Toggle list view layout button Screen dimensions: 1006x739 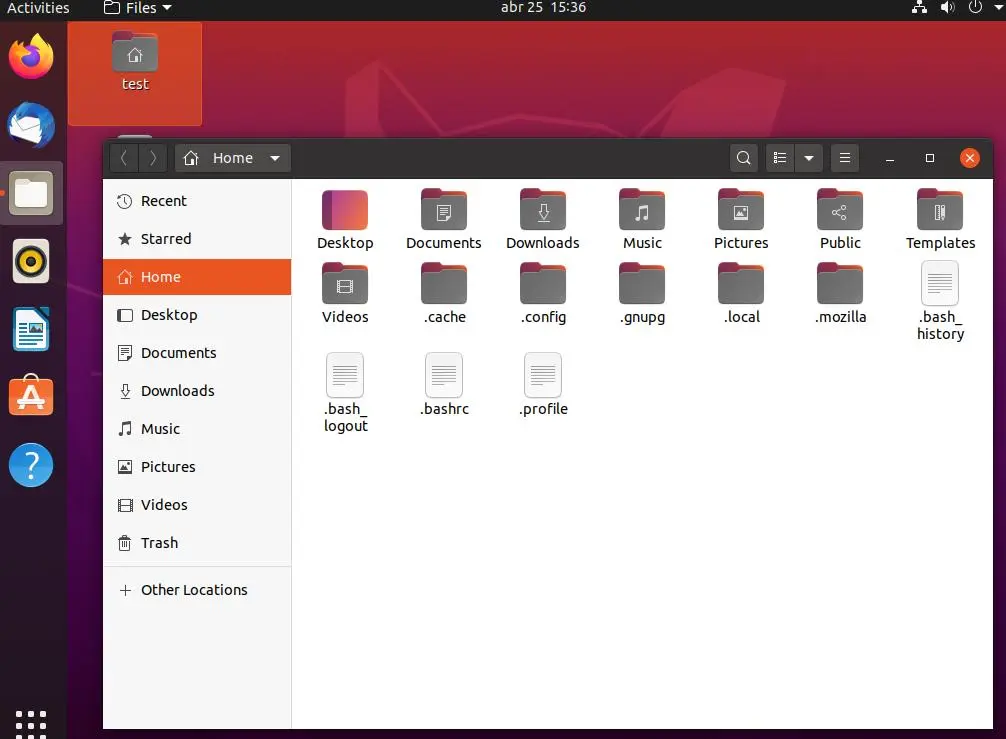(780, 158)
